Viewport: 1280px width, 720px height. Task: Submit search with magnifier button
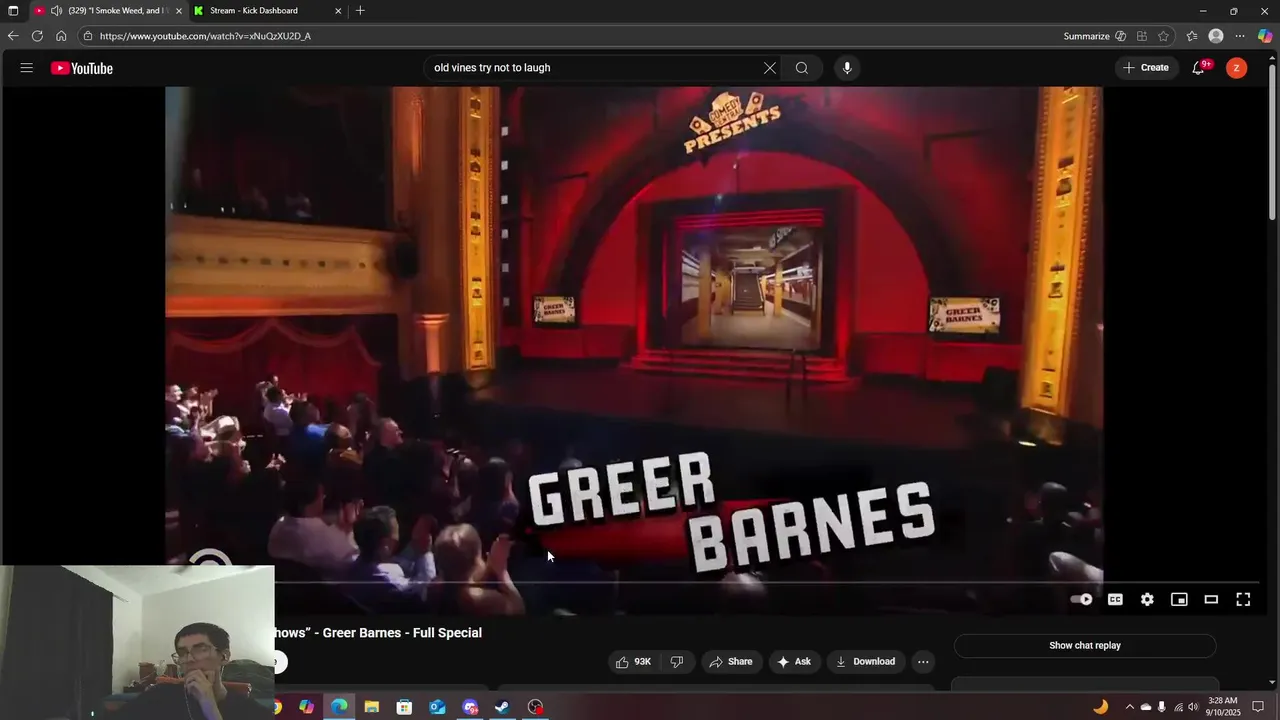[802, 68]
